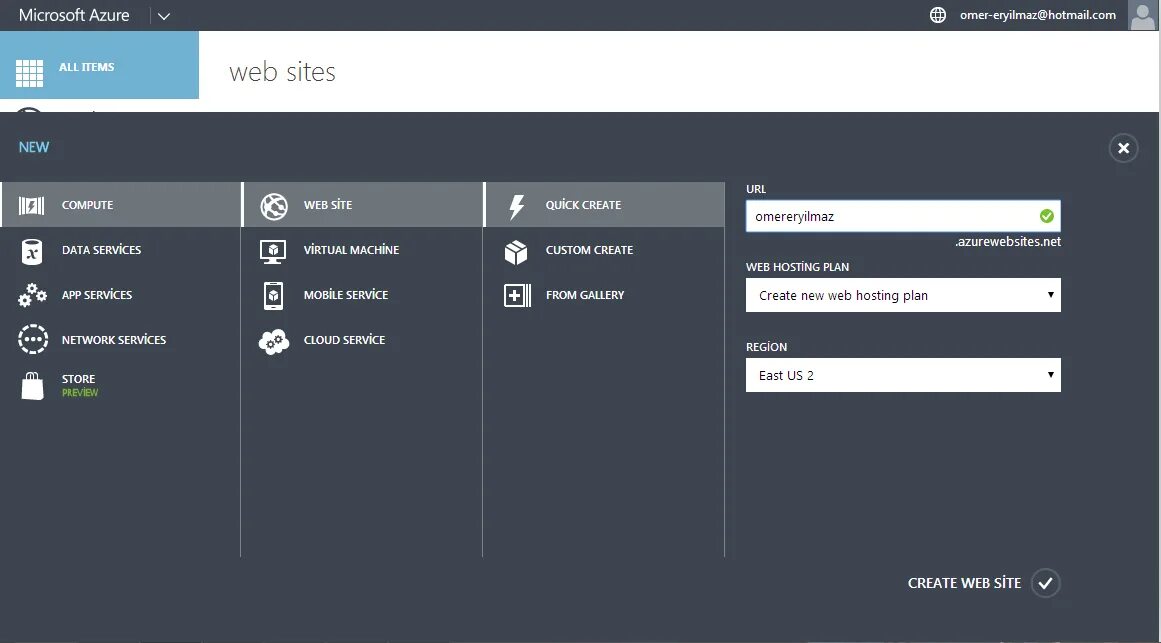Select the Network Services menu item
Screen dimensions: 1161x643
pos(121,339)
